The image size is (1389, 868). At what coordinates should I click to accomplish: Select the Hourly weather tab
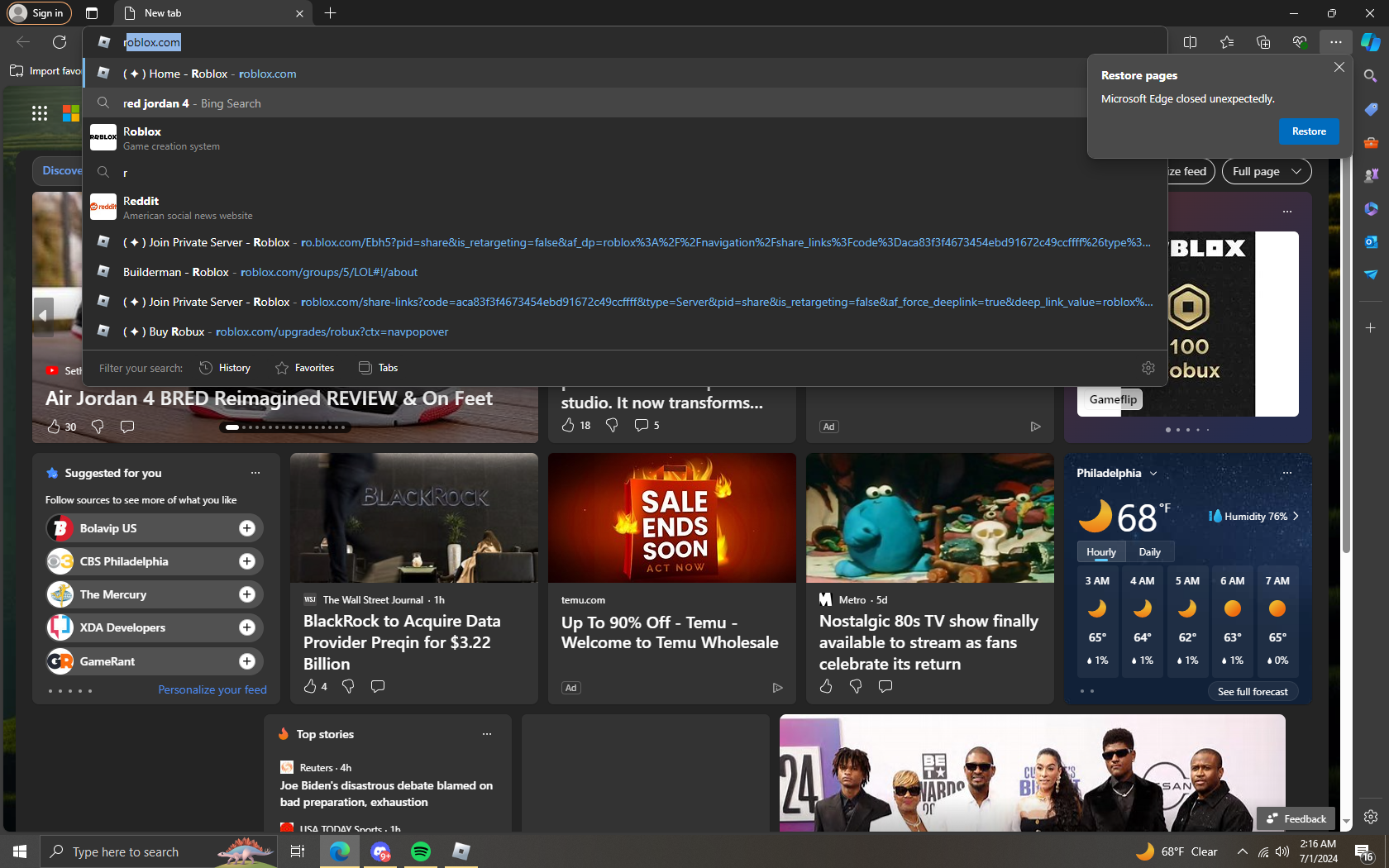click(x=1100, y=552)
